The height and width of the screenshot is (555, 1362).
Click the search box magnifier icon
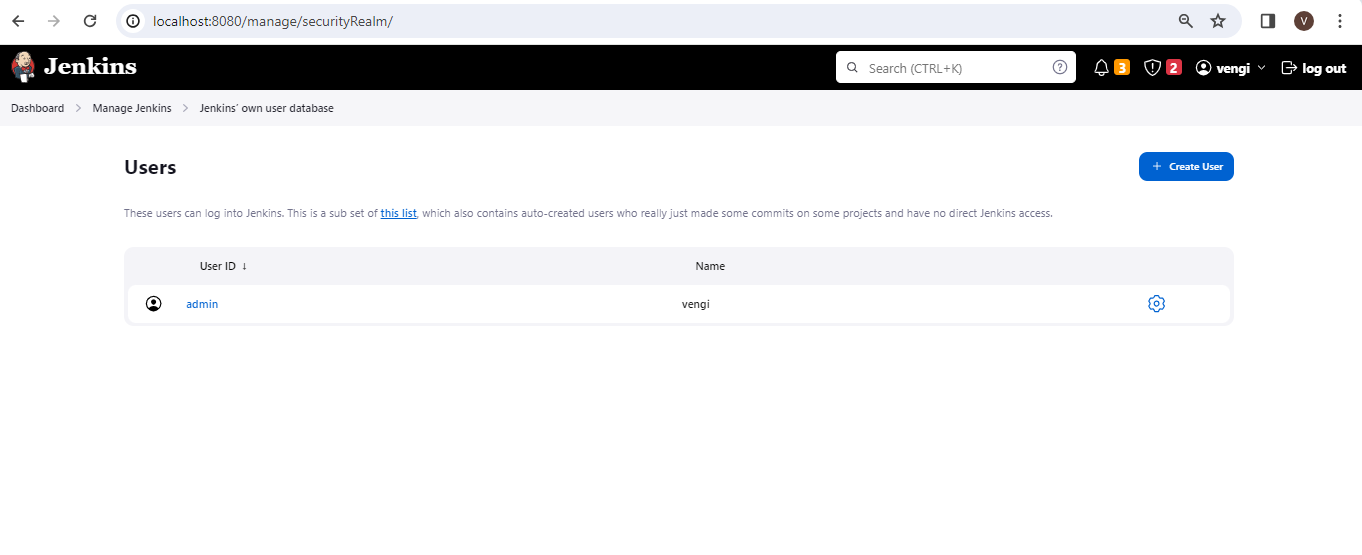click(x=852, y=68)
